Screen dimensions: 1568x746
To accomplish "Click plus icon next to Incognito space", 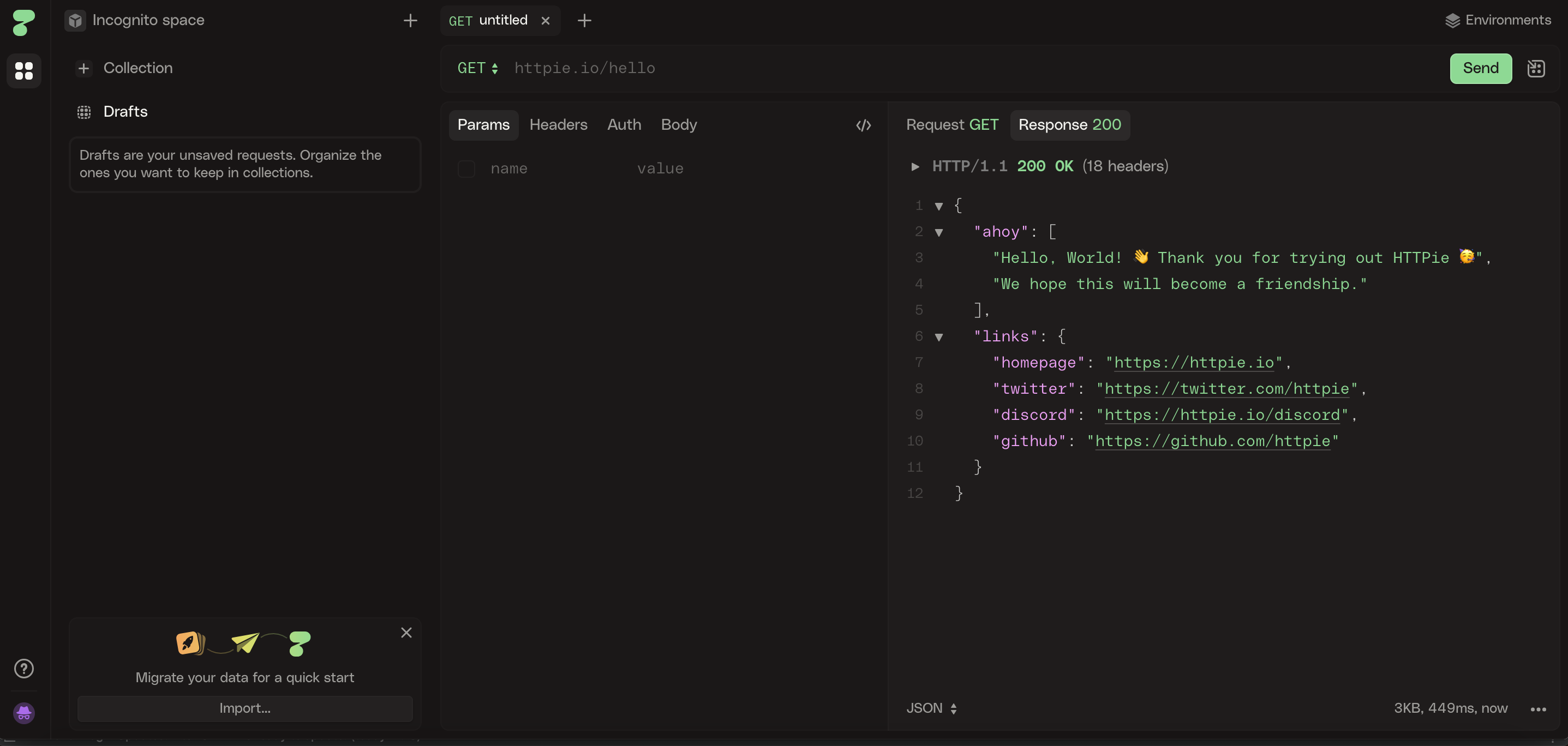I will point(410,21).
